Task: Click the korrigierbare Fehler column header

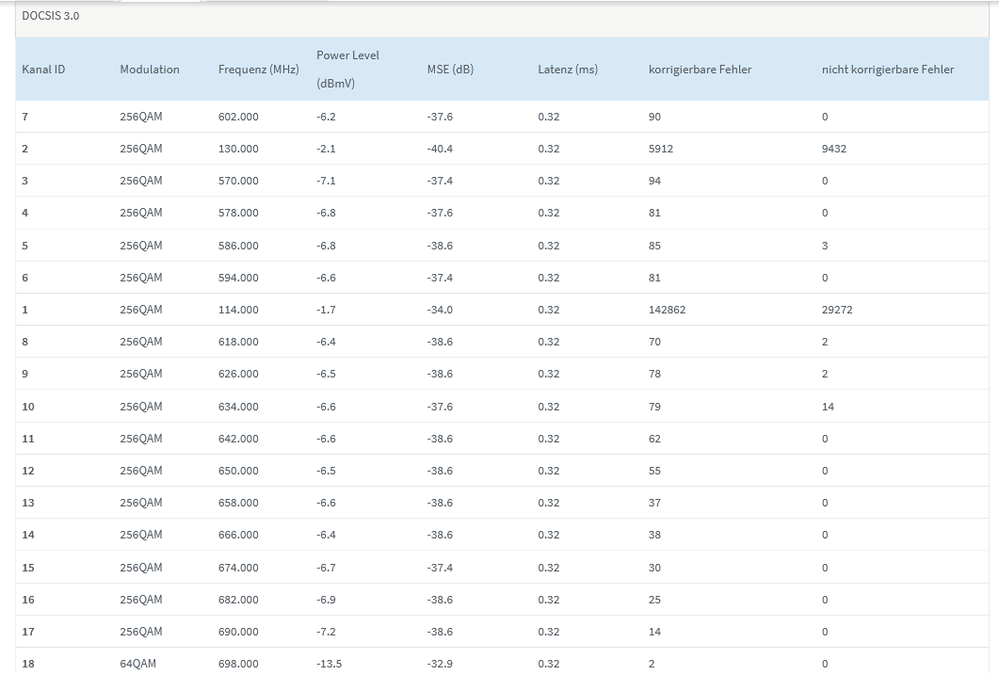Action: click(x=700, y=70)
